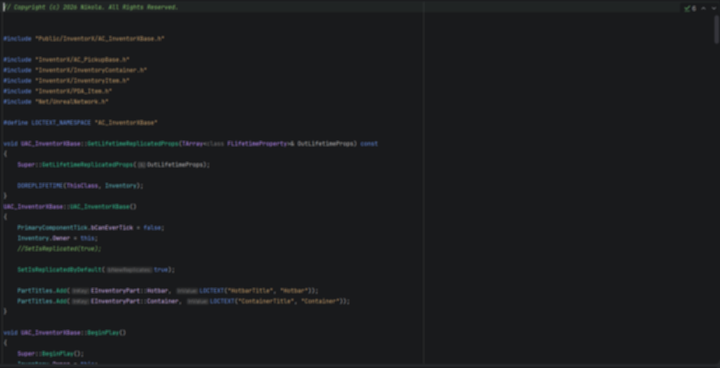The image size is (720, 368).
Task: Click PartTitles.Add Container line
Action: [184, 301]
